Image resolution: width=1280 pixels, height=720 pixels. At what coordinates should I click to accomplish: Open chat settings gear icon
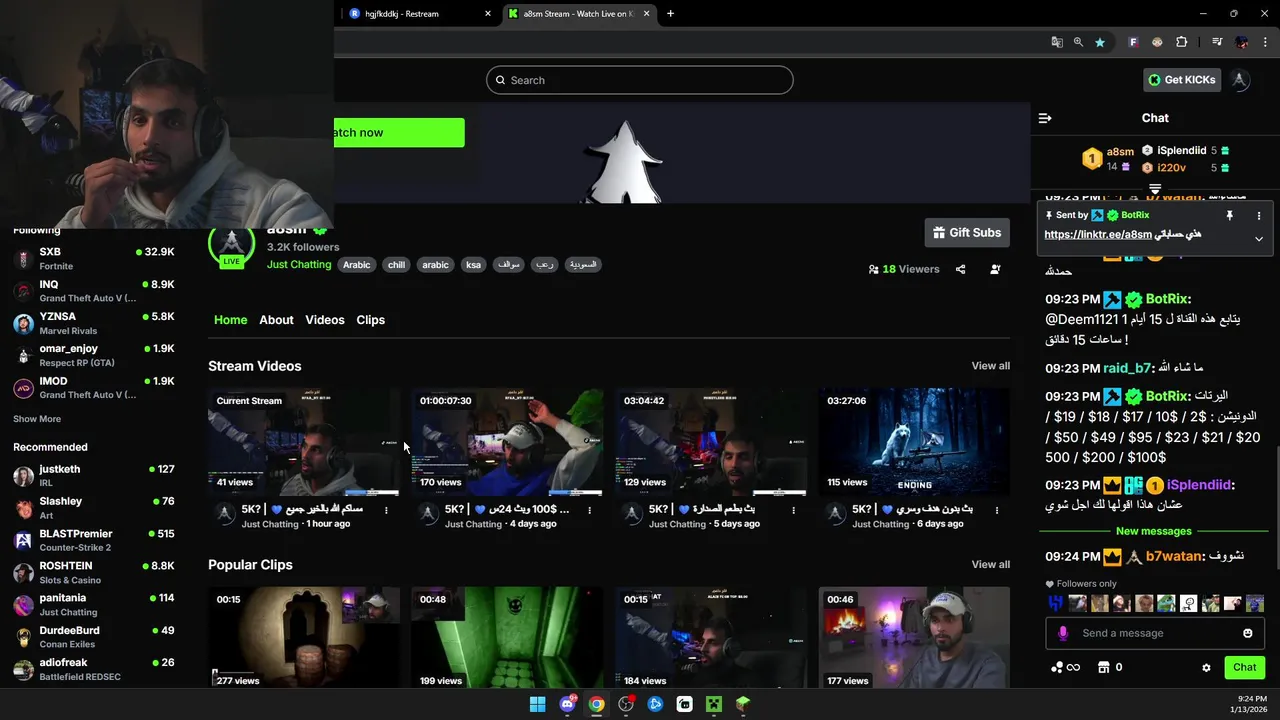(x=1206, y=667)
